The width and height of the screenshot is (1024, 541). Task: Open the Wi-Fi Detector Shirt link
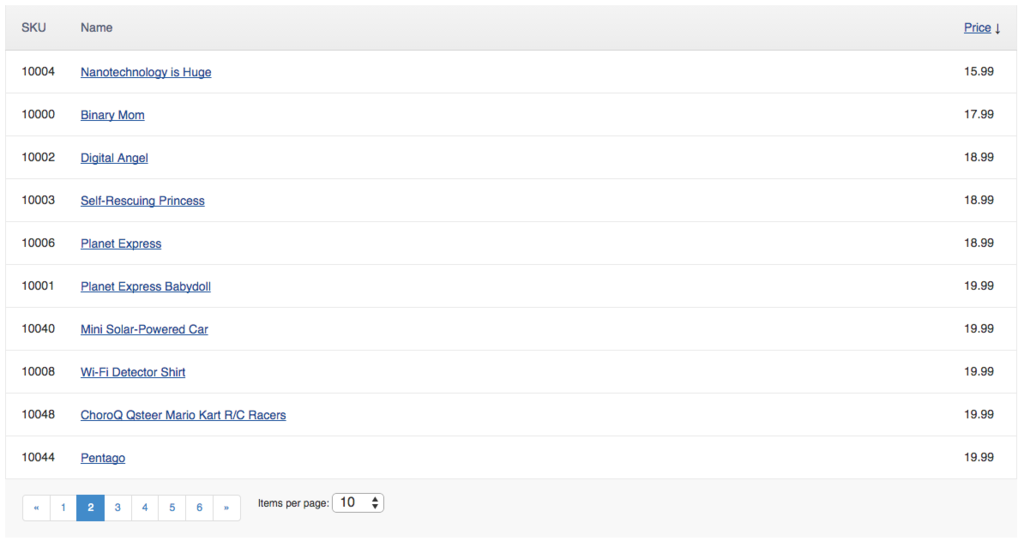coord(133,372)
